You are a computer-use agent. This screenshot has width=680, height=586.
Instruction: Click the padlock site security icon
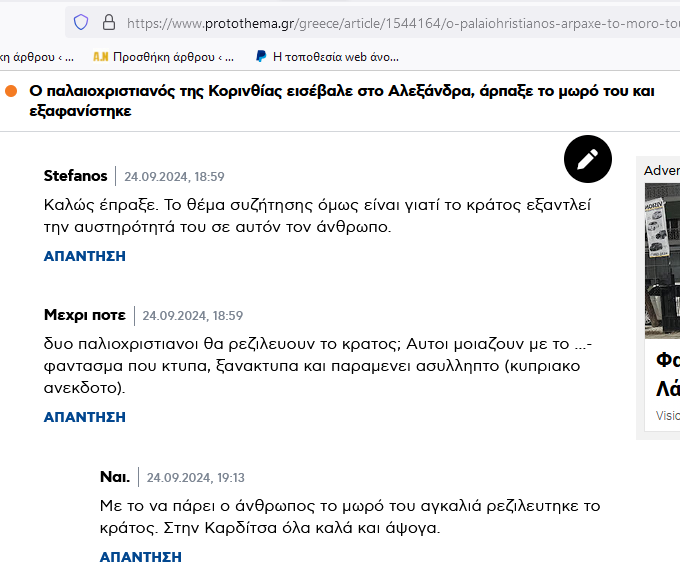[x=109, y=22]
